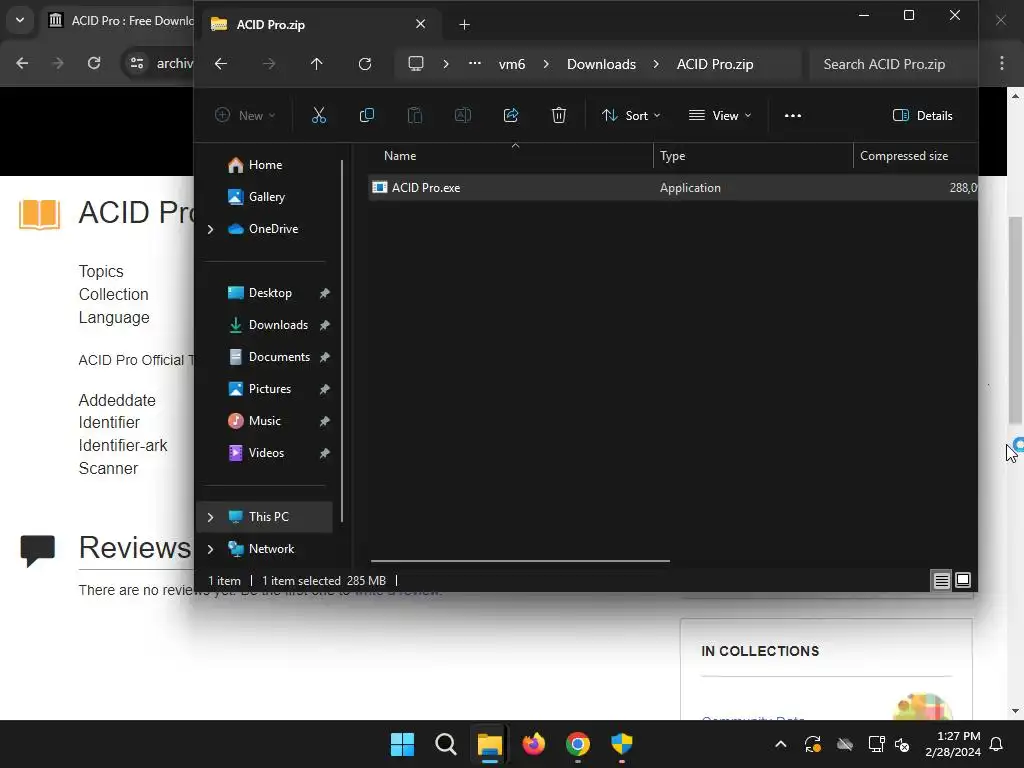Viewport: 1024px width, 768px height.
Task: Click browser Reload button
Action: point(94,63)
